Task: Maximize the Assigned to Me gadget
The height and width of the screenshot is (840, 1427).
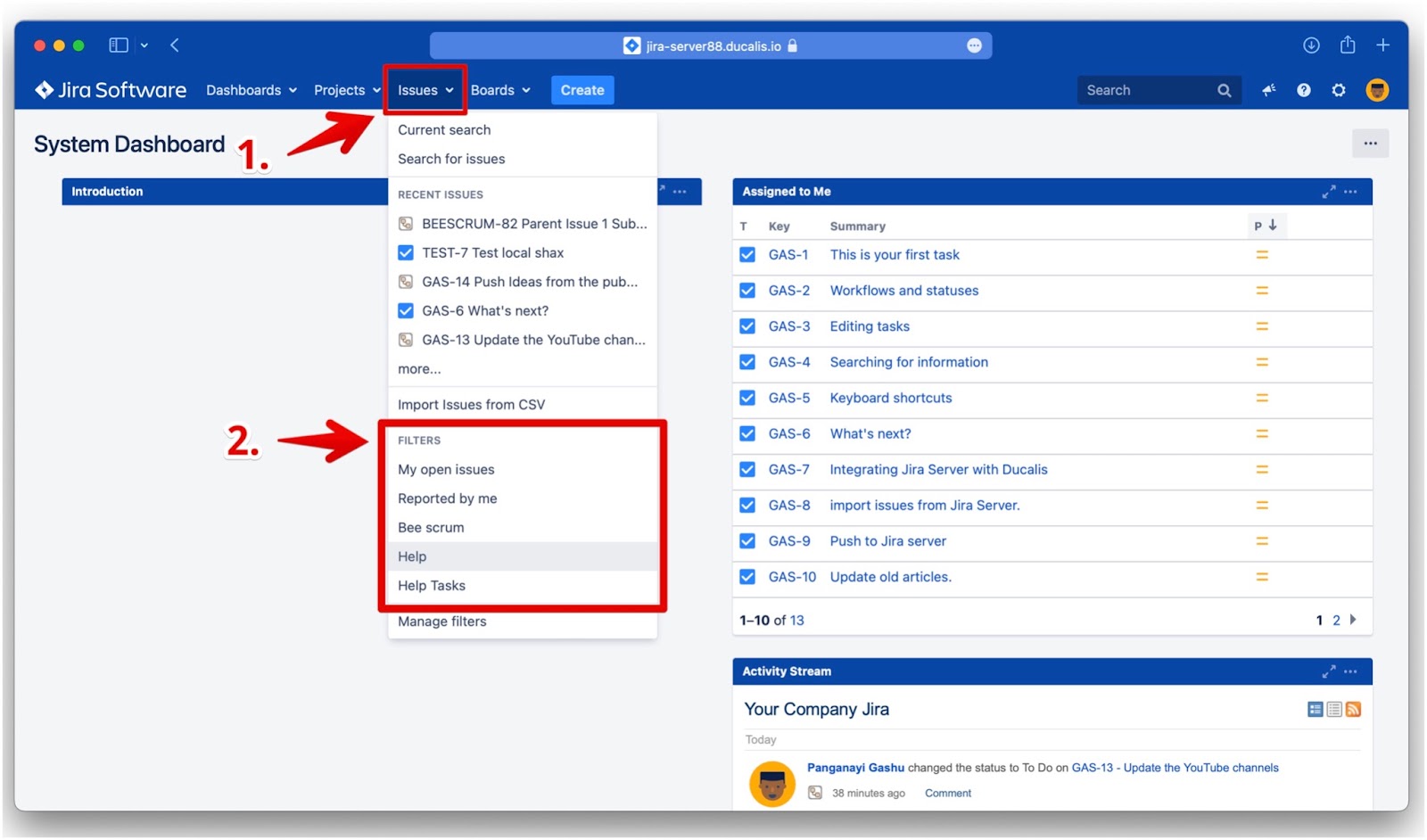Action: tap(1329, 192)
